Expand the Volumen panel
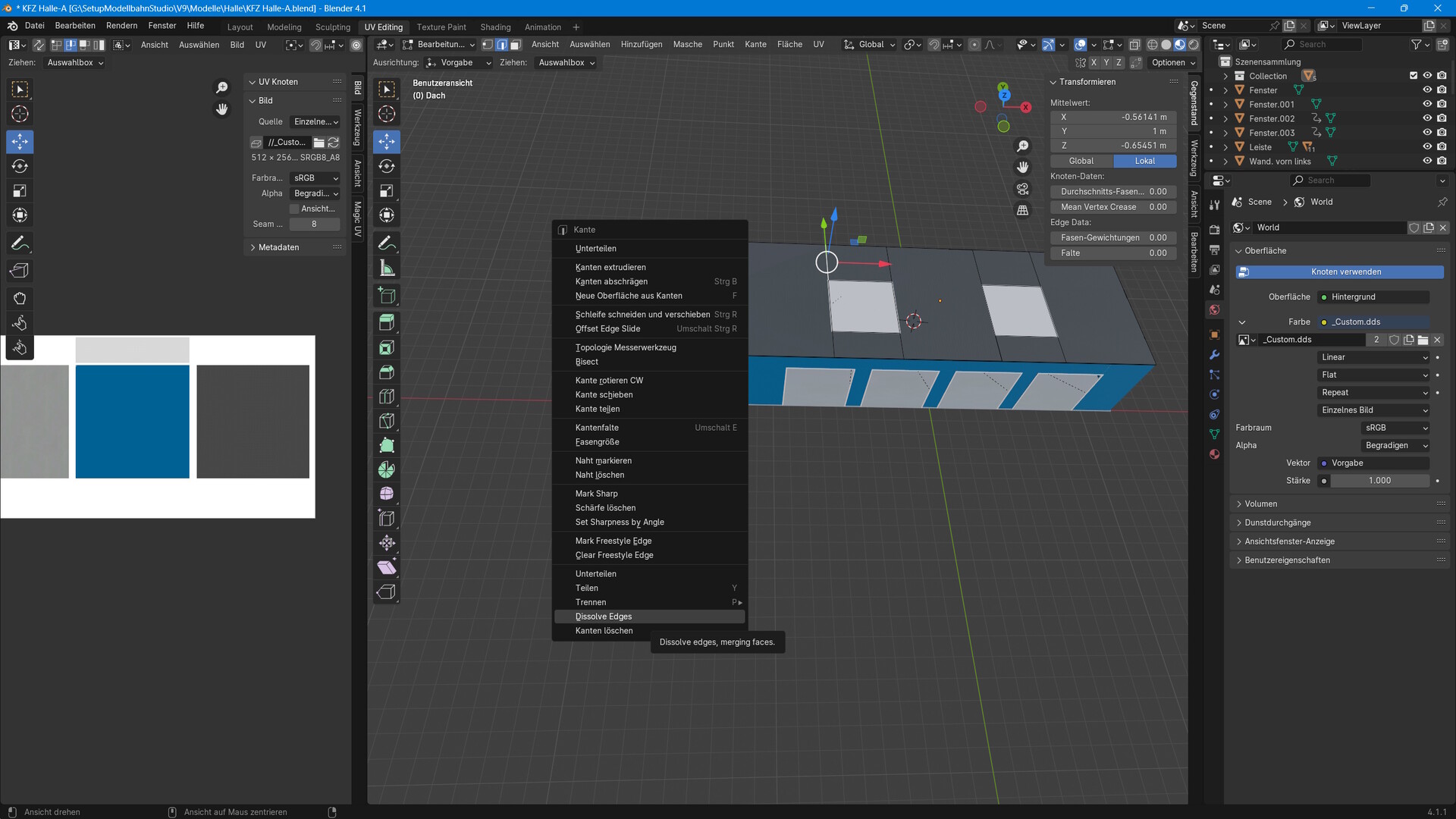The image size is (1456, 819). (1261, 504)
